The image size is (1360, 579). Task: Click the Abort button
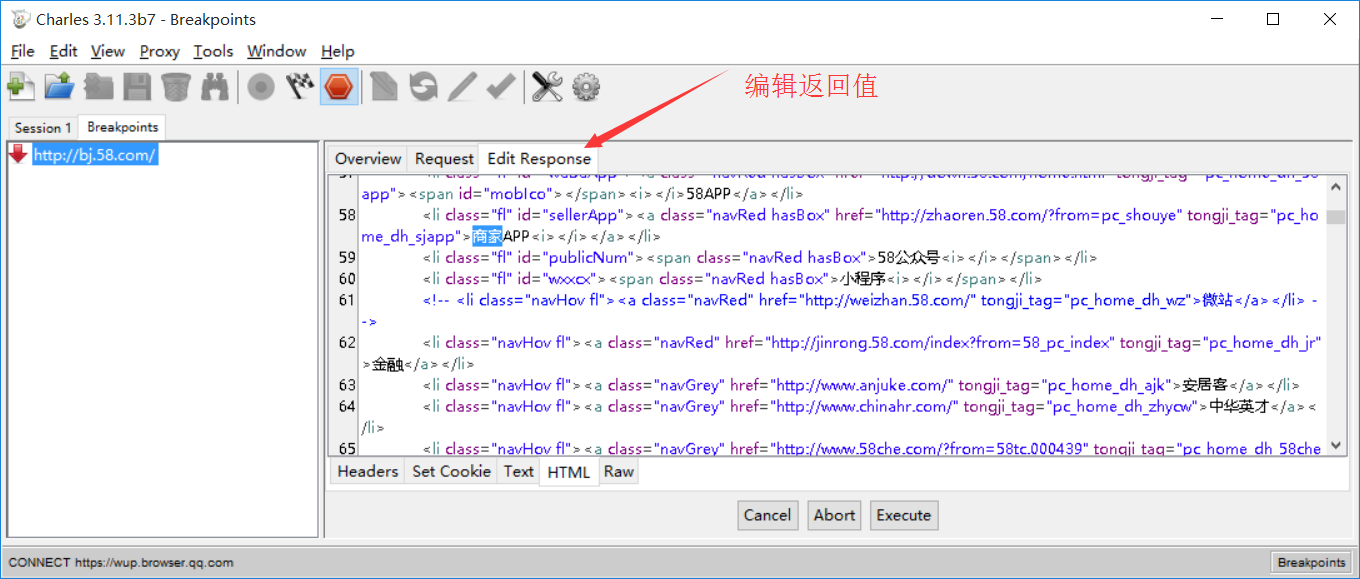834,515
